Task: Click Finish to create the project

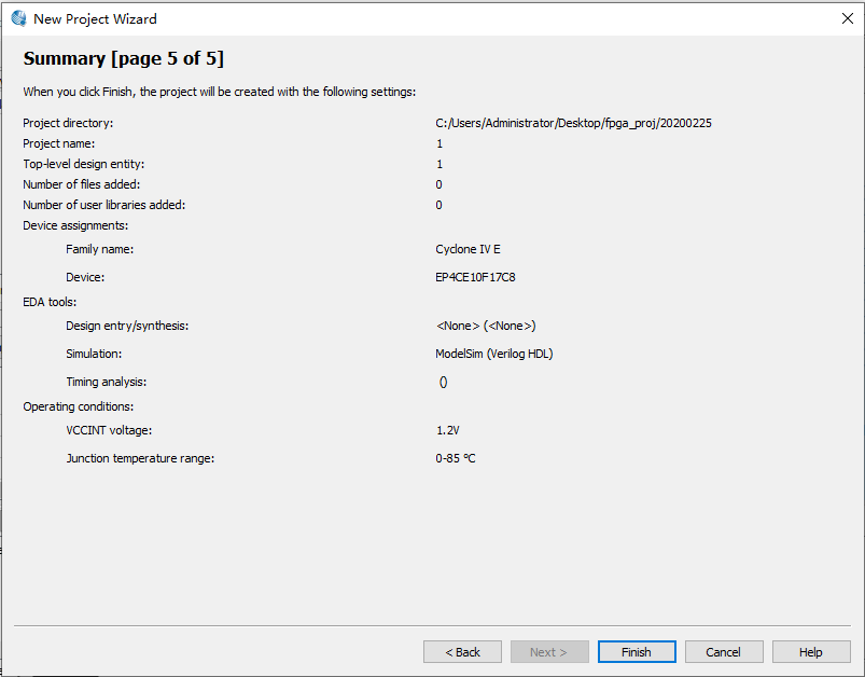Action: (636, 652)
